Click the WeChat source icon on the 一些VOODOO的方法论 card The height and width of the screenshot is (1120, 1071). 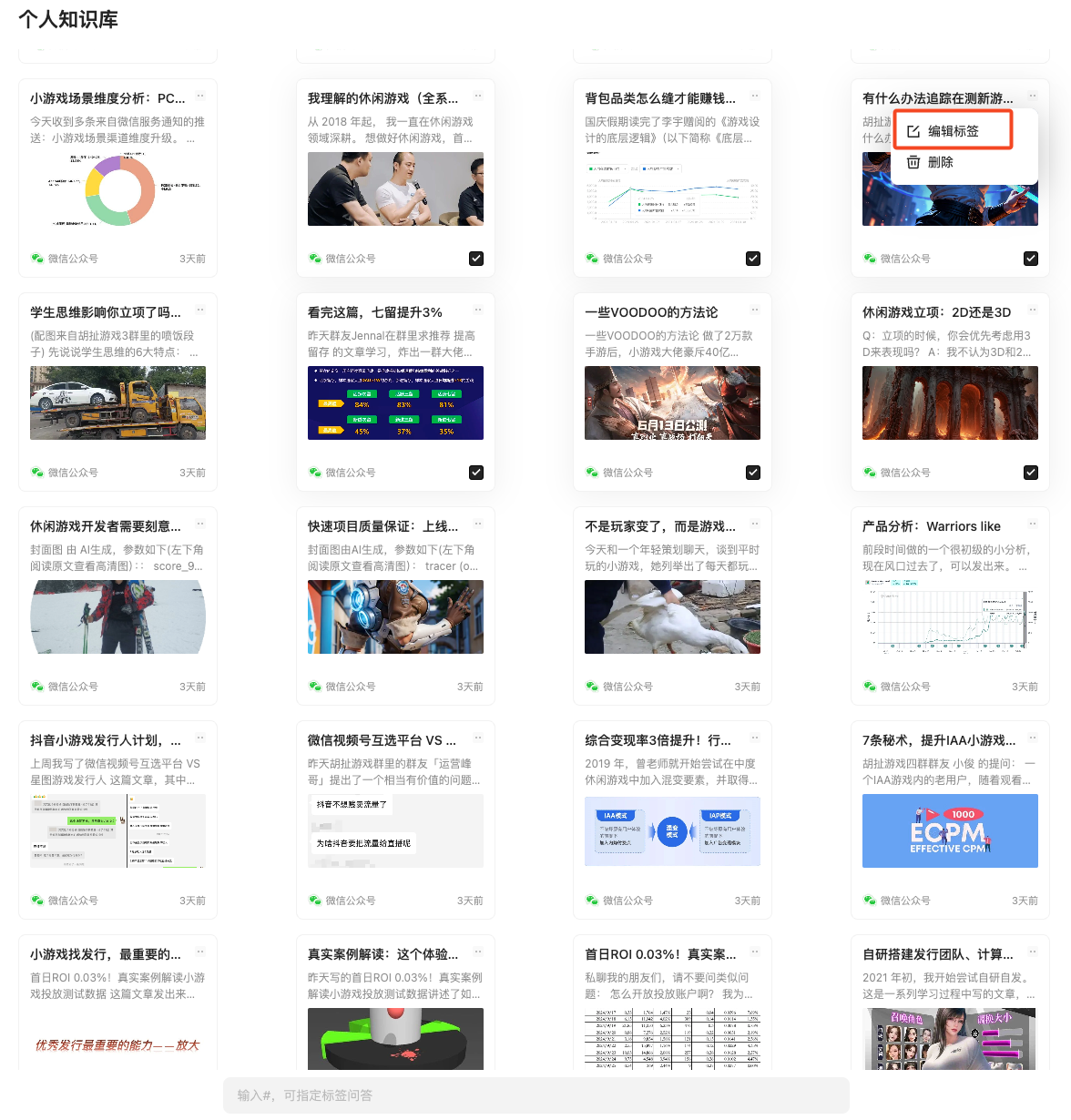click(592, 473)
